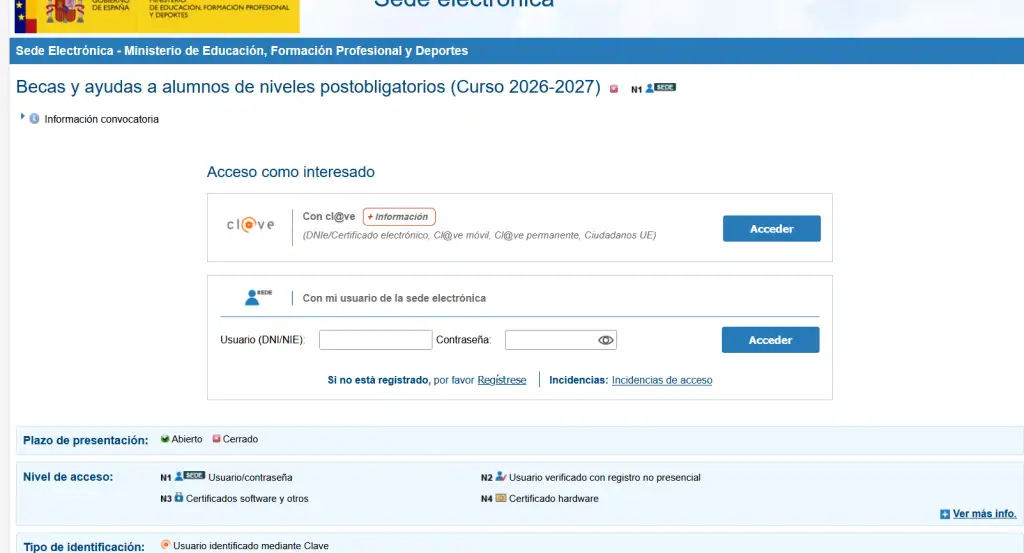The width and height of the screenshot is (1024, 553).
Task: Click the blue info icon next to Información convocatoria
Action: (34, 119)
